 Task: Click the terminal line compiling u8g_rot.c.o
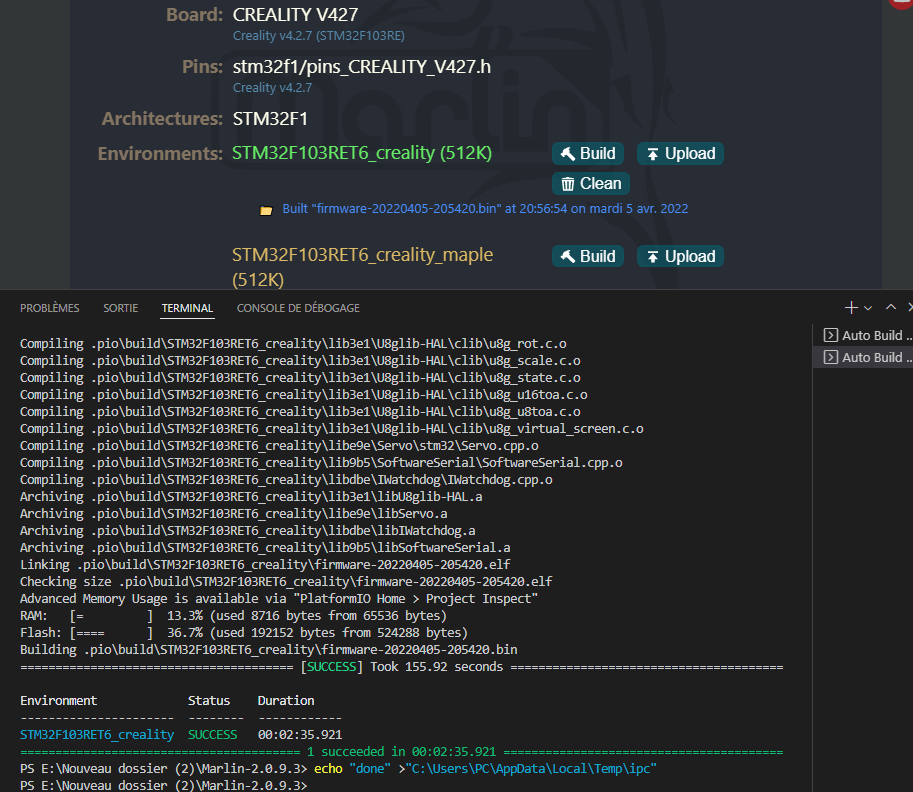click(x=293, y=344)
